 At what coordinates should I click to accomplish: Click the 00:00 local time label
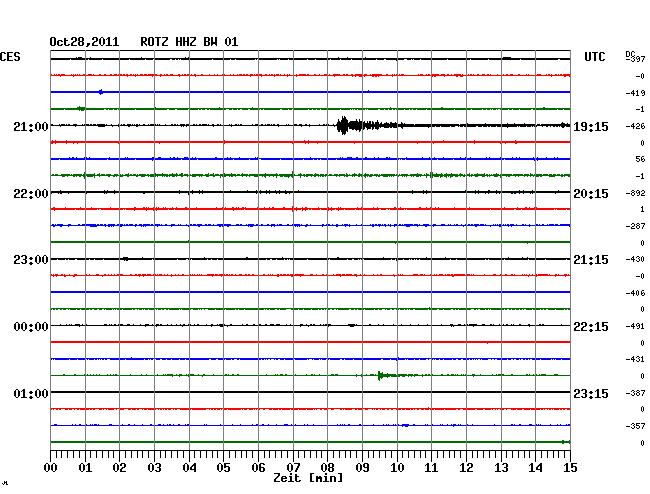click(31, 327)
